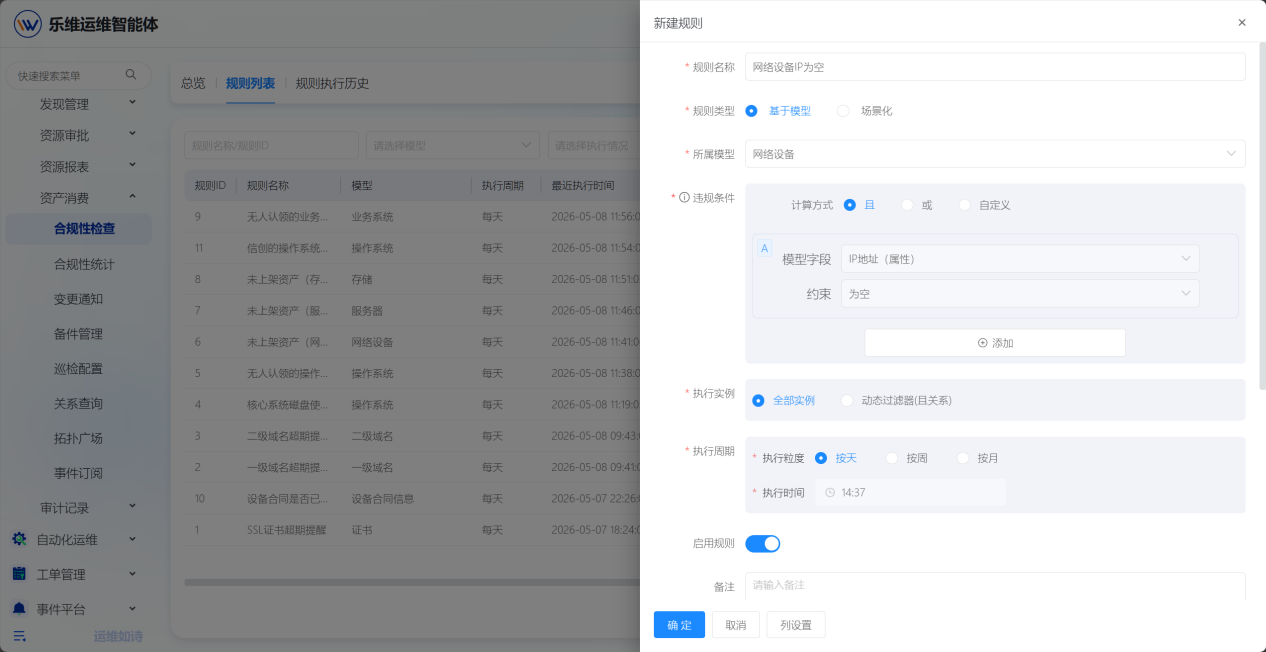Image resolution: width=1266 pixels, height=652 pixels.
Task: Click the 运维如诗 link at sidebar bottom
Action: (x=118, y=636)
